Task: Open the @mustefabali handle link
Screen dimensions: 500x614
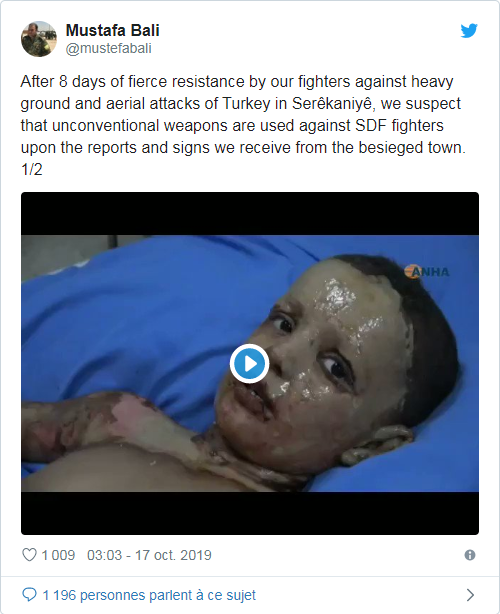Action: click(108, 48)
